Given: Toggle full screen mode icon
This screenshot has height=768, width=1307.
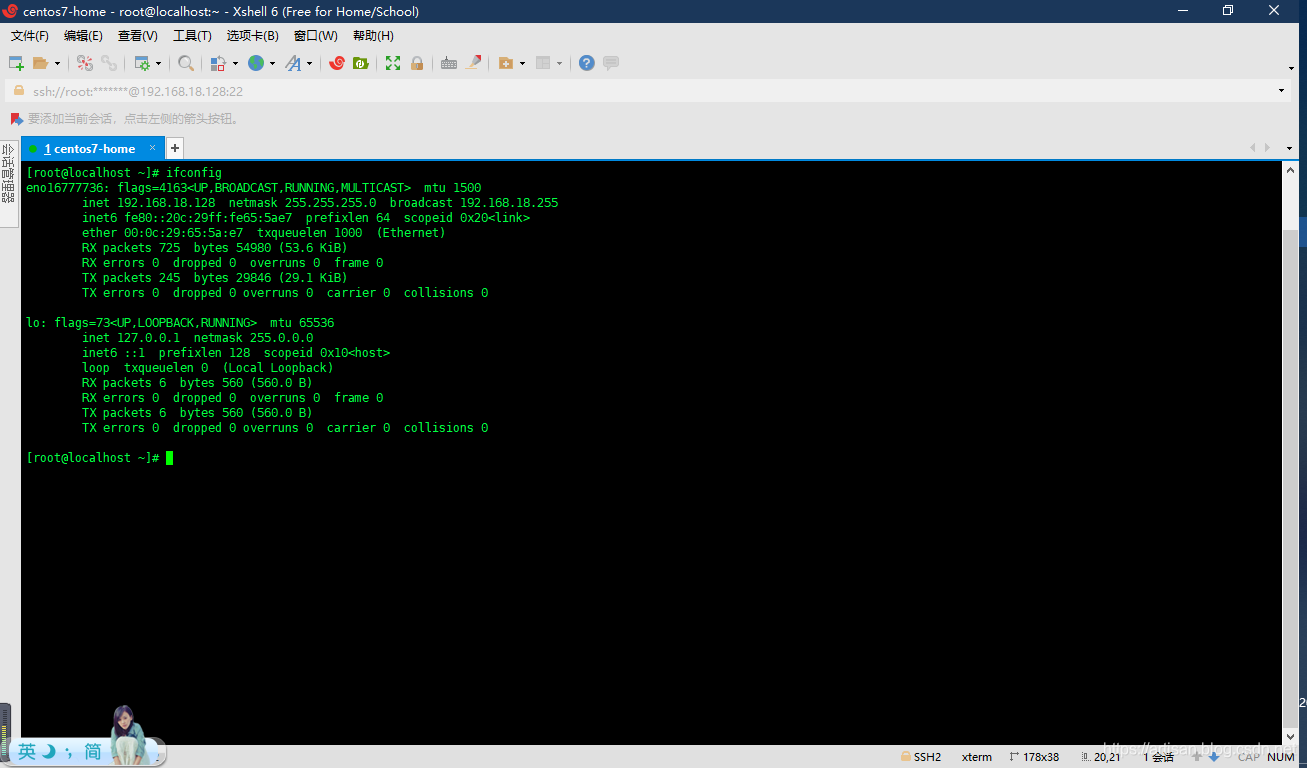Looking at the screenshot, I should pos(393,63).
